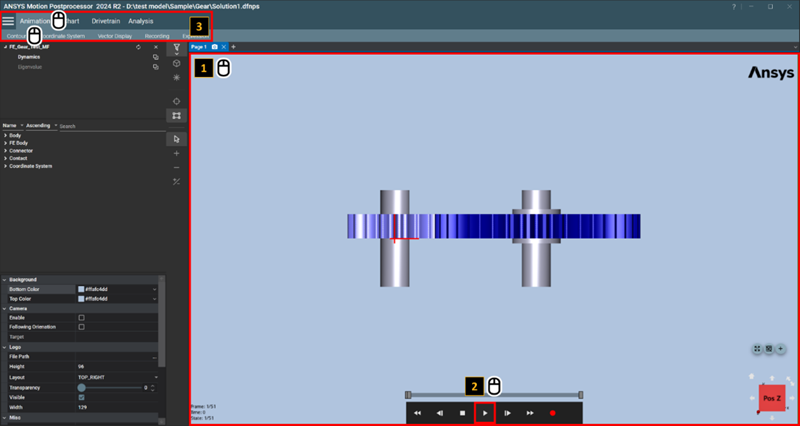Click the Transparency slider handle
Screen dimensions: 800x426
point(81,388)
